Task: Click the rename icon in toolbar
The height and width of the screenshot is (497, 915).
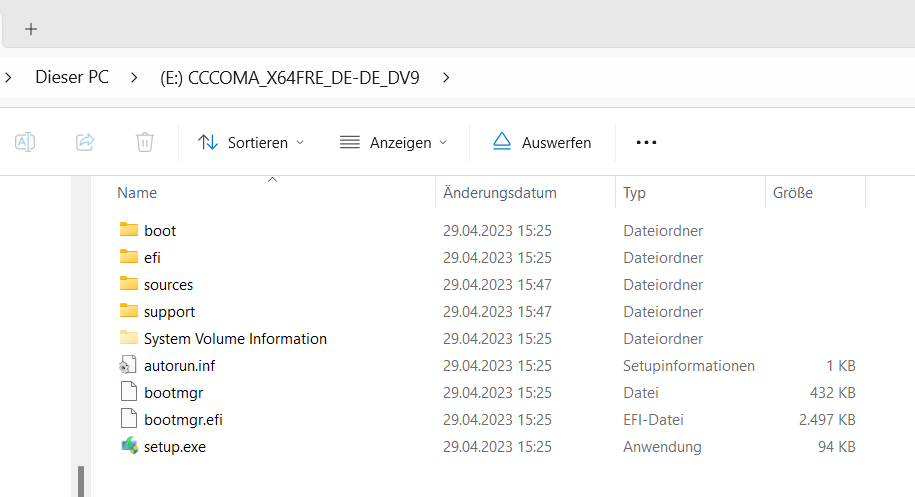Action: [x=25, y=142]
